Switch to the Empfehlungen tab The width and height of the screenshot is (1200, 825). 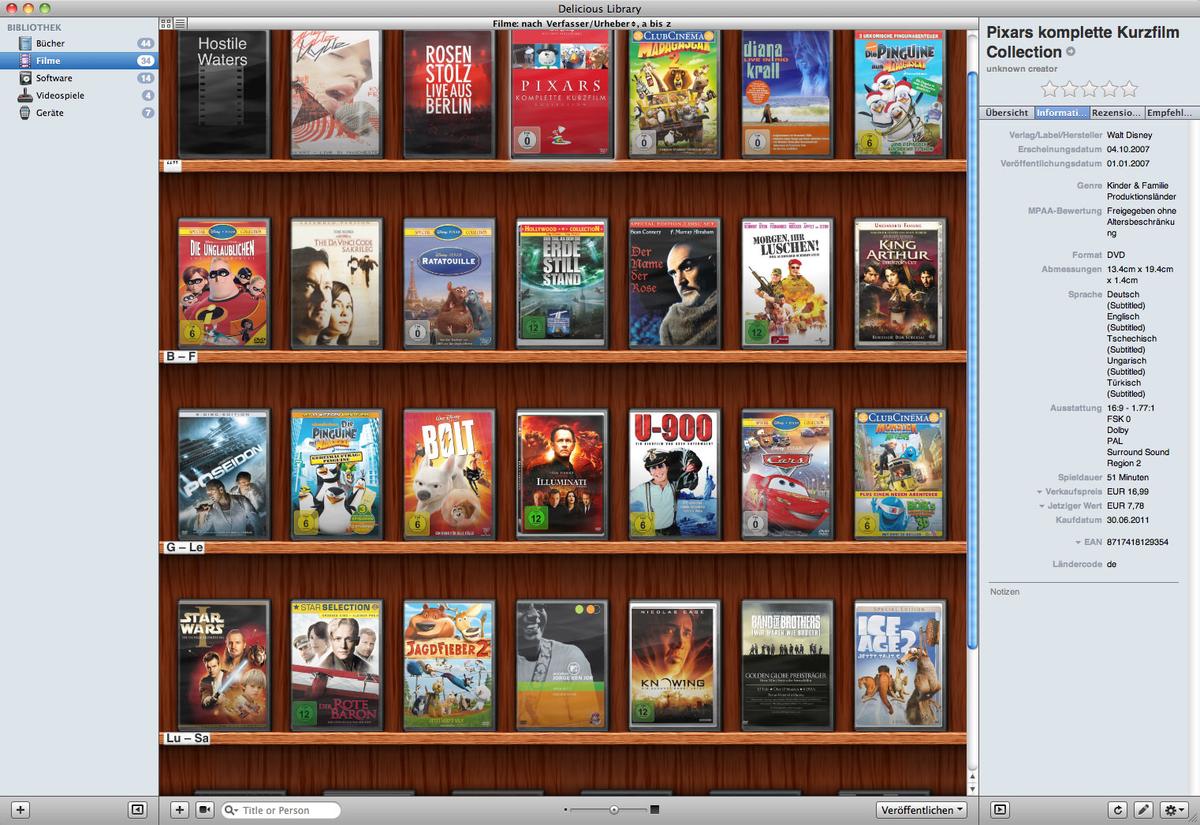point(1169,113)
